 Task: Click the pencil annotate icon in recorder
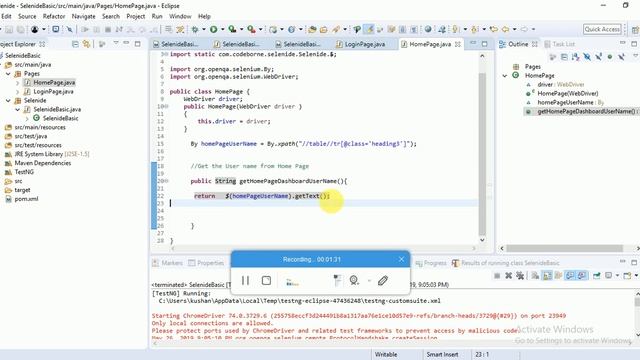click(382, 280)
